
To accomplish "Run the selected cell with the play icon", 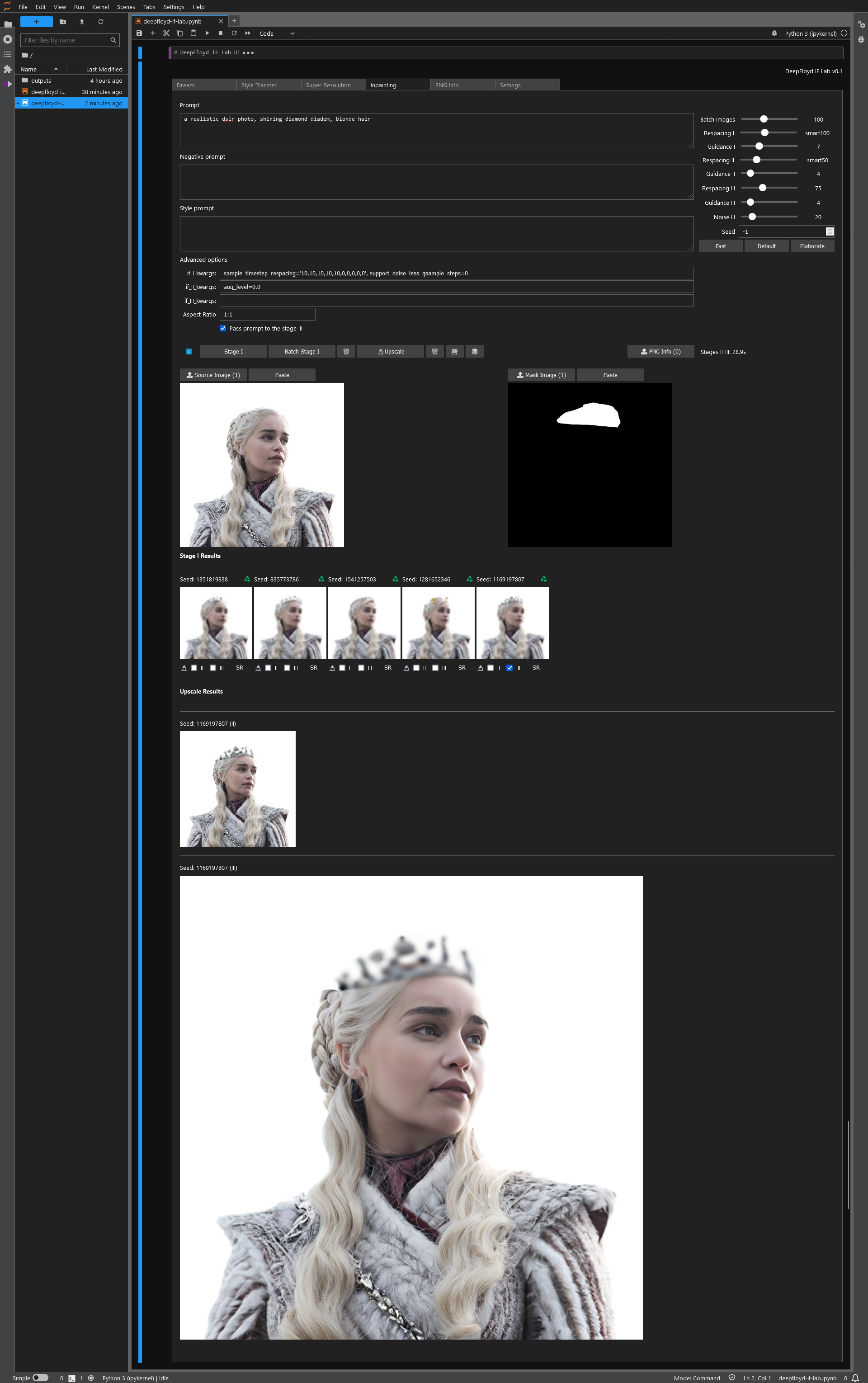I will 207,33.
